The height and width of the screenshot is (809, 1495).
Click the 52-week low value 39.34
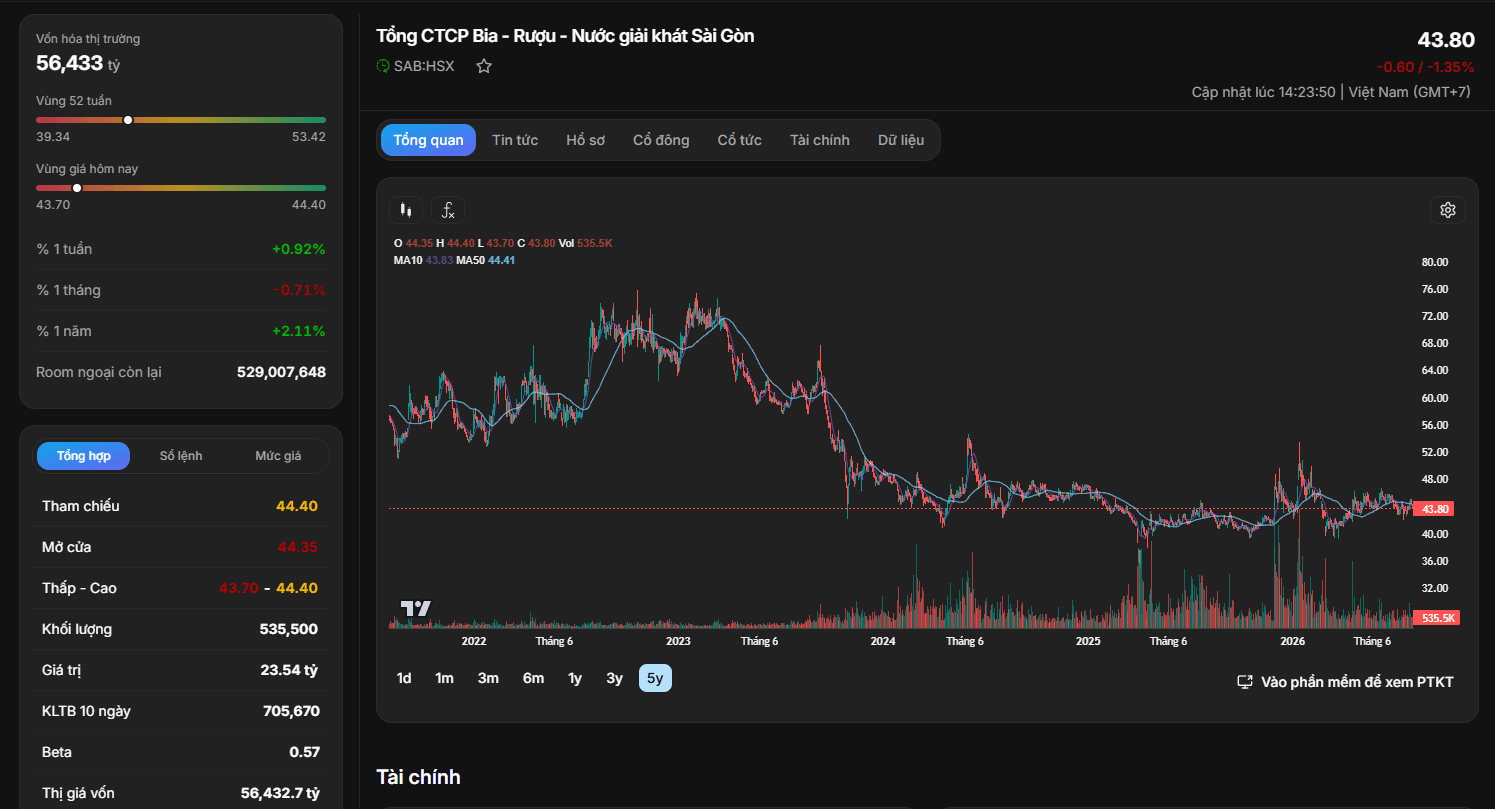(x=53, y=136)
